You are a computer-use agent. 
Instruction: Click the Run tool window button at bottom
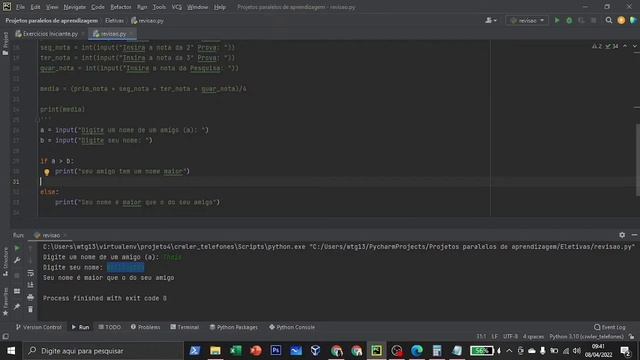coord(80,327)
